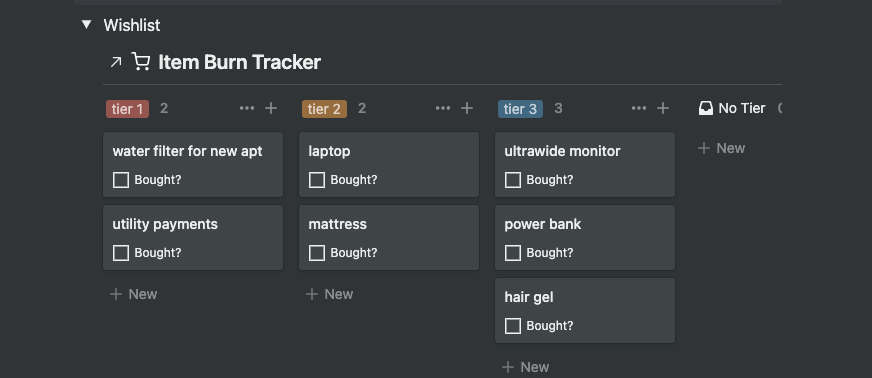This screenshot has height=378, width=872.
Task: Add New item under No Tier
Action: click(x=721, y=148)
